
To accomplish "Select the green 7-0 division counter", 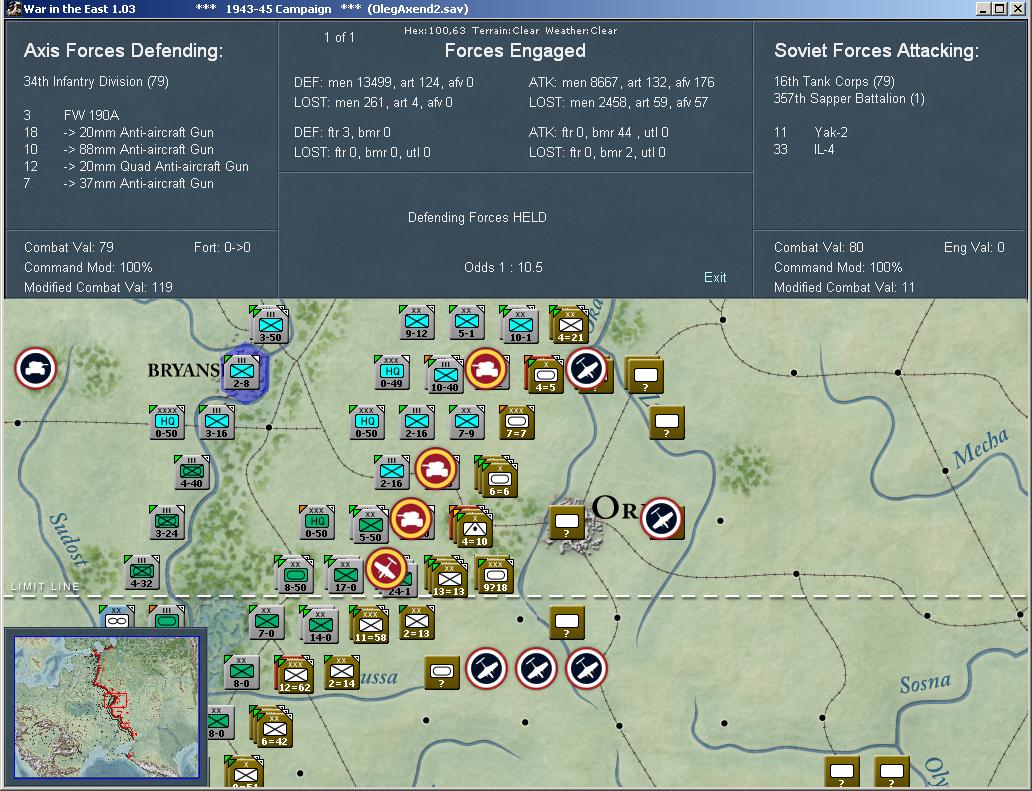I will (x=267, y=623).
